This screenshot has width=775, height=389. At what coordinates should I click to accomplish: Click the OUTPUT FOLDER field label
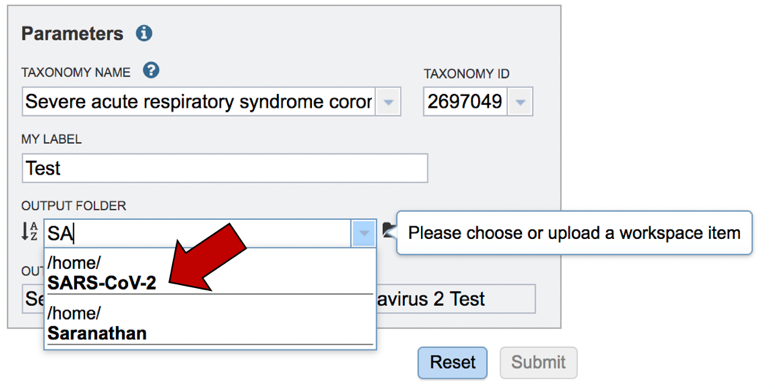(x=74, y=206)
